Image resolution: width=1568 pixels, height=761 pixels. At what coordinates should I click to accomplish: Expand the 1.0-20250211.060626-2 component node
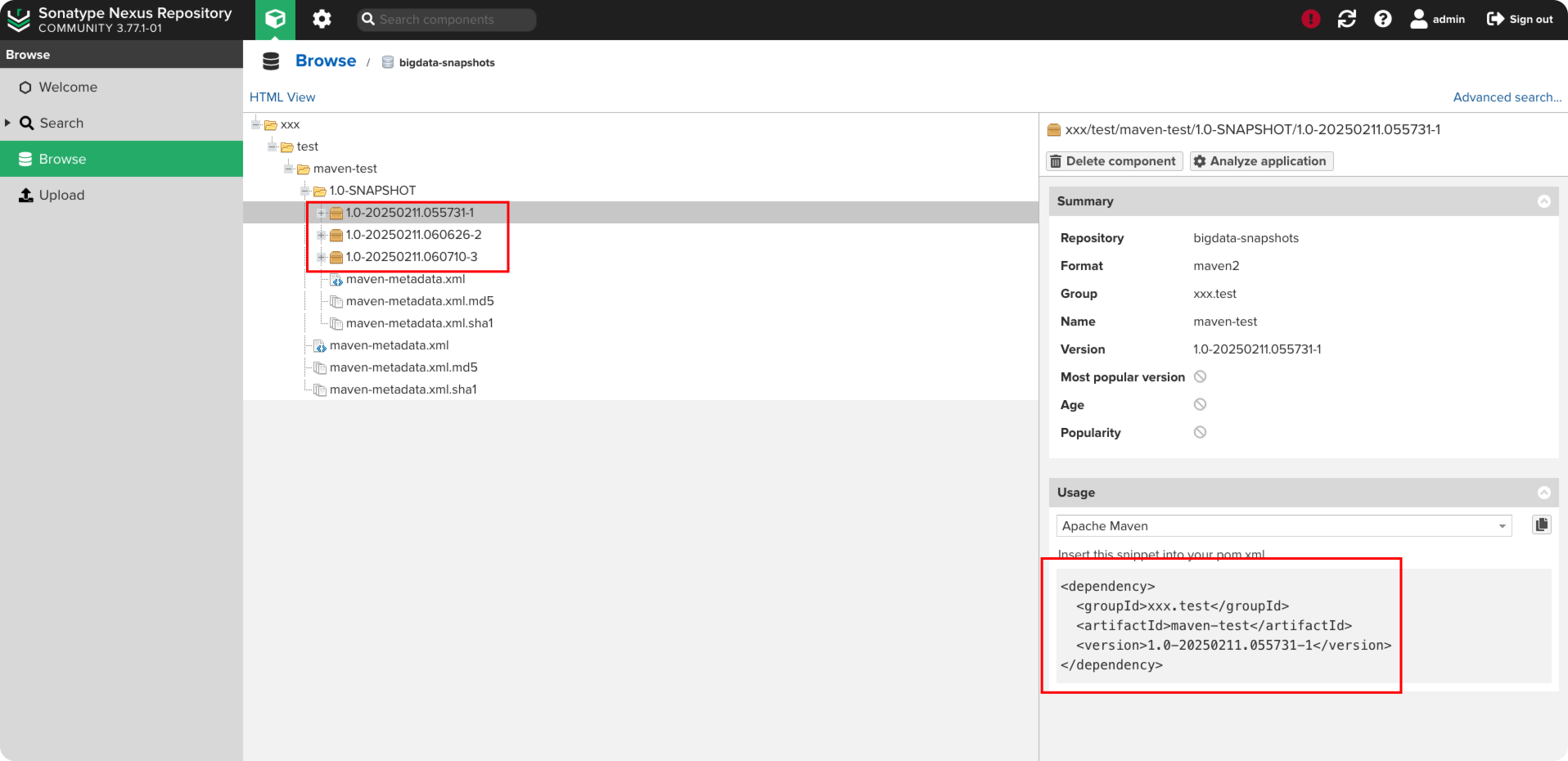point(322,235)
